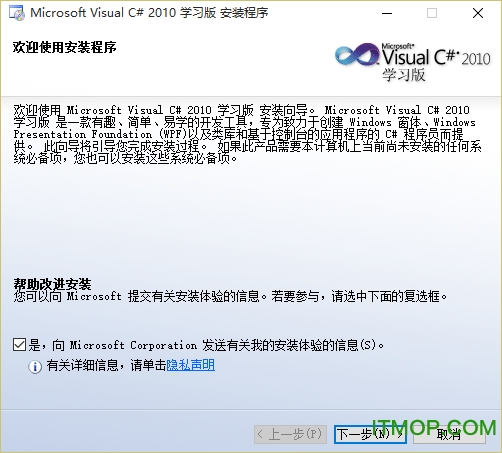Click the 2010 text in the product logo
Viewport: 502px width, 453px height.
[x=476, y=59]
